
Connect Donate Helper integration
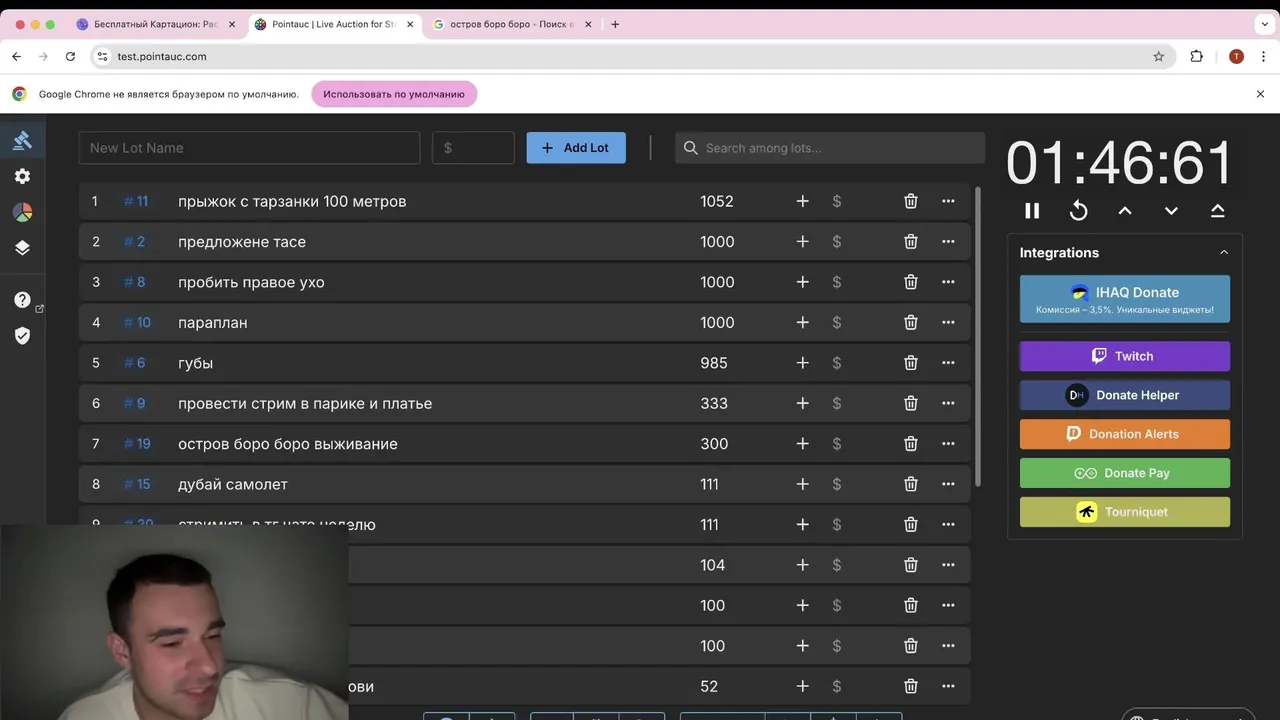1125,395
